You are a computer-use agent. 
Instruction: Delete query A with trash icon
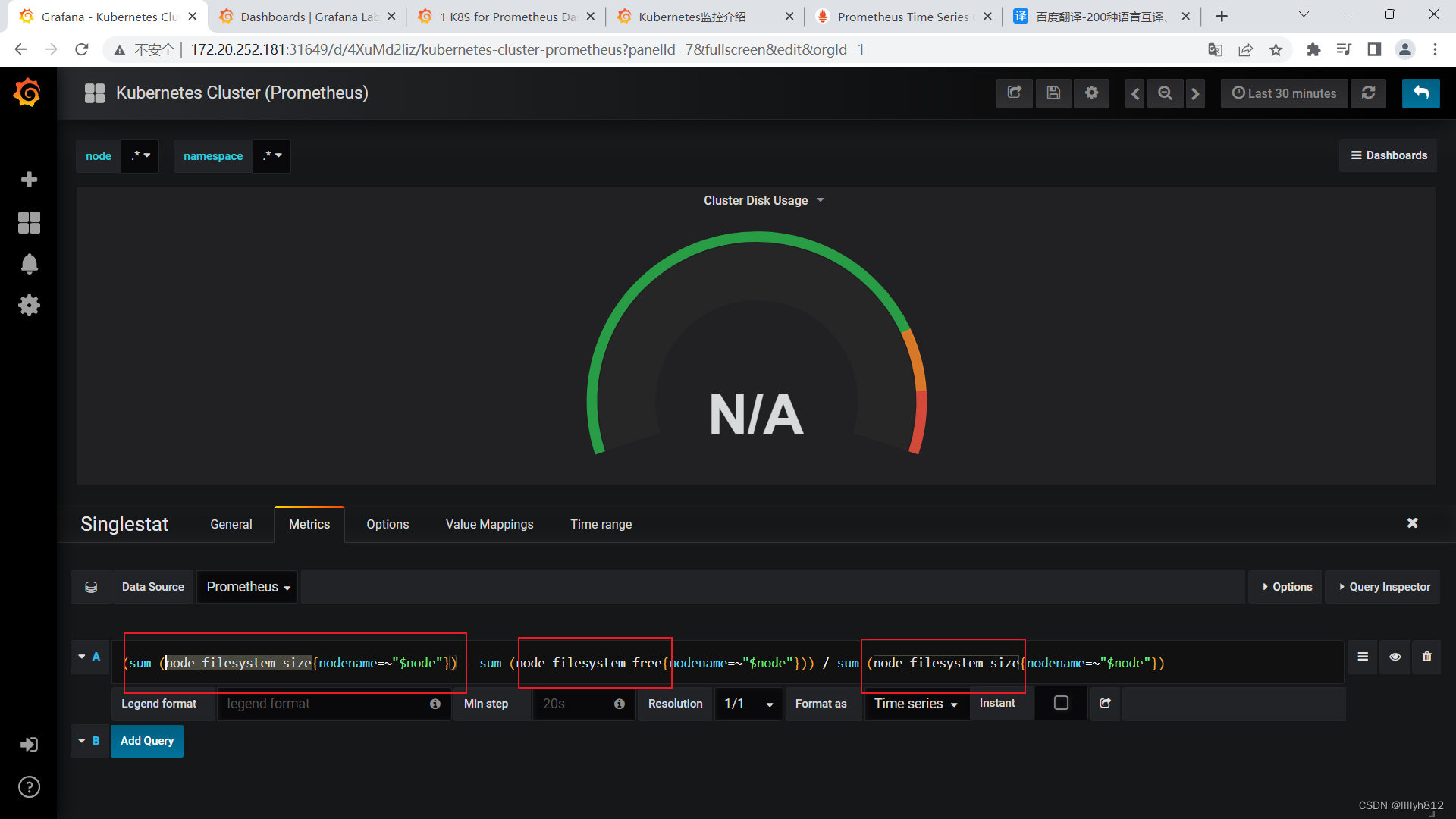[x=1426, y=657]
